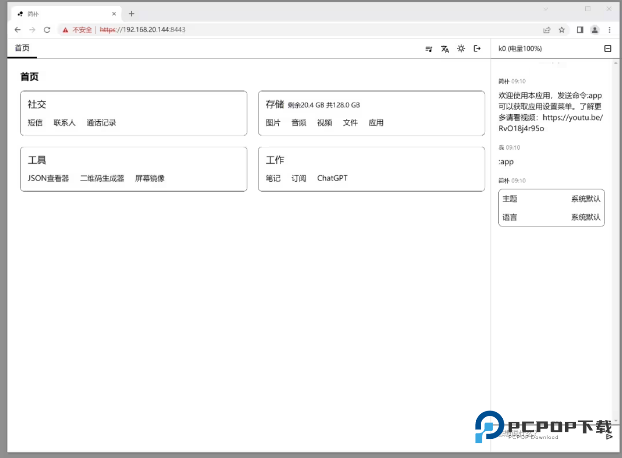Open the 语言 system default setting
This screenshot has width=622, height=458.
pyautogui.click(x=585, y=217)
